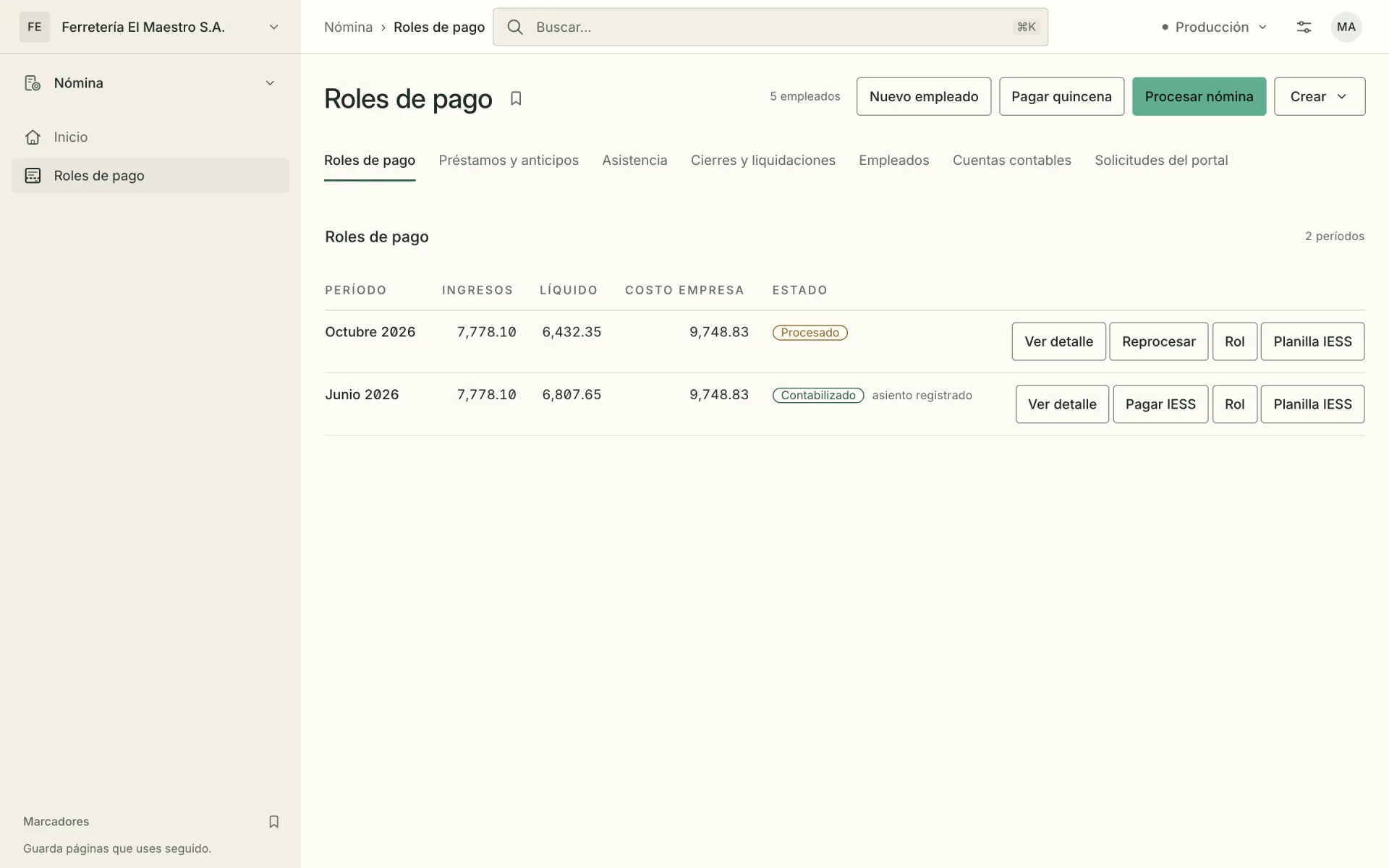Image resolution: width=1389 pixels, height=868 pixels.
Task: Click the bookmark icon beside Roles de pago title
Action: (516, 98)
